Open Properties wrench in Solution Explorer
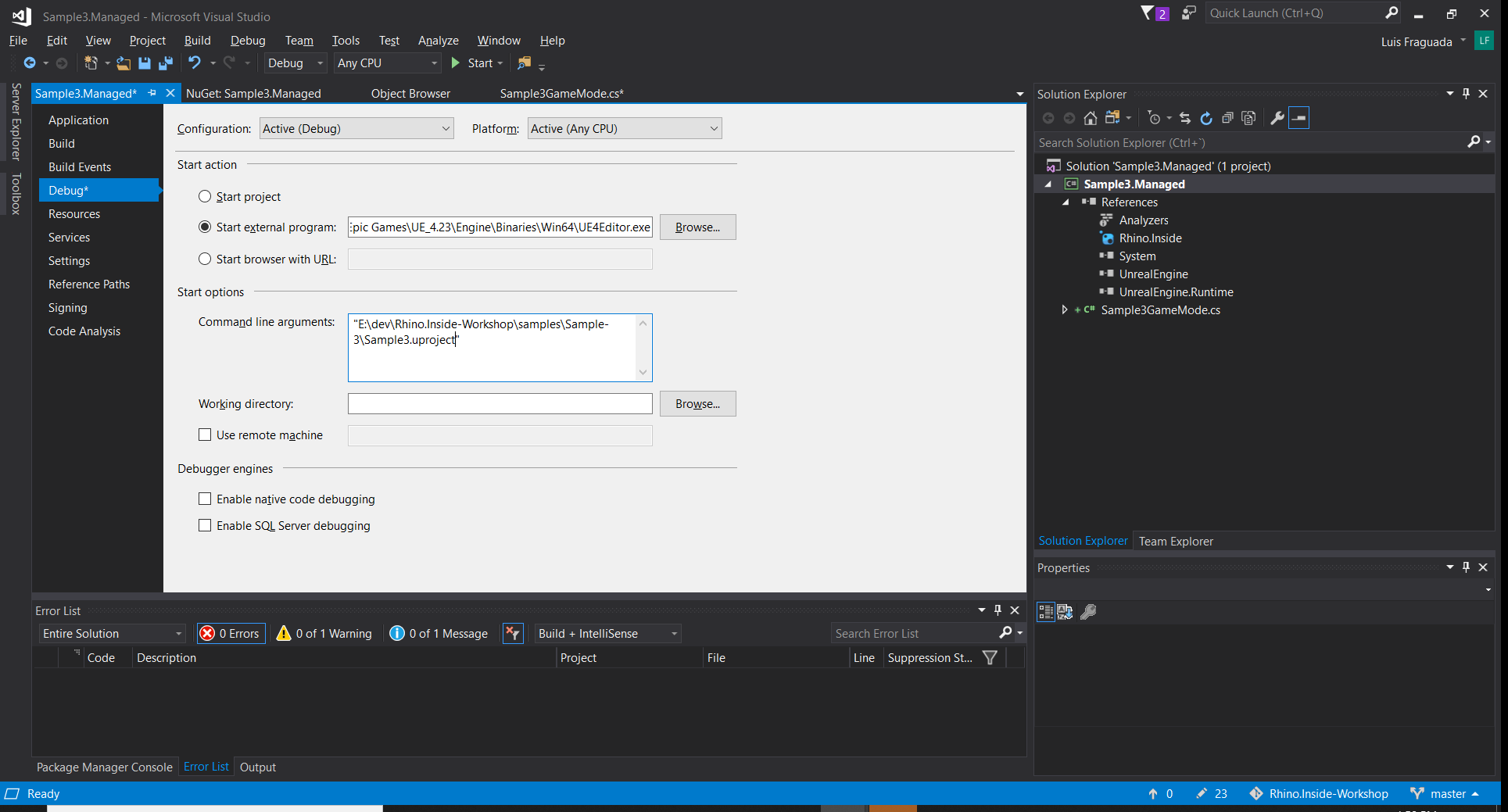 pyautogui.click(x=1277, y=118)
